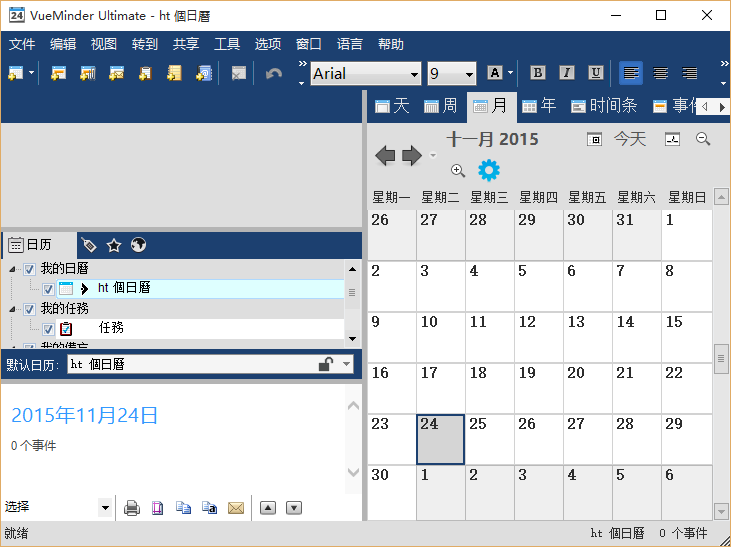Screen dimensions: 731x547
Task: Click the blue gear settings icon
Action: [x=489, y=170]
